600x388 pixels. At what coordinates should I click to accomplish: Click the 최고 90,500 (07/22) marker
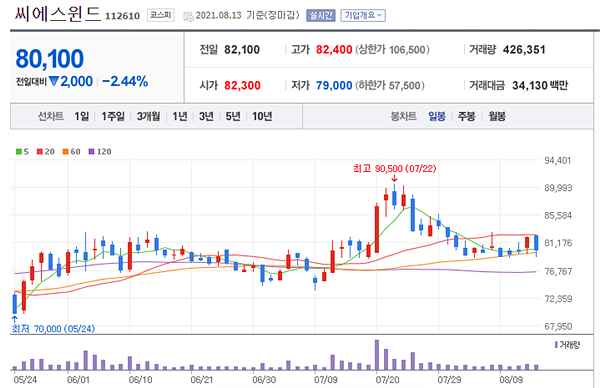tap(395, 168)
